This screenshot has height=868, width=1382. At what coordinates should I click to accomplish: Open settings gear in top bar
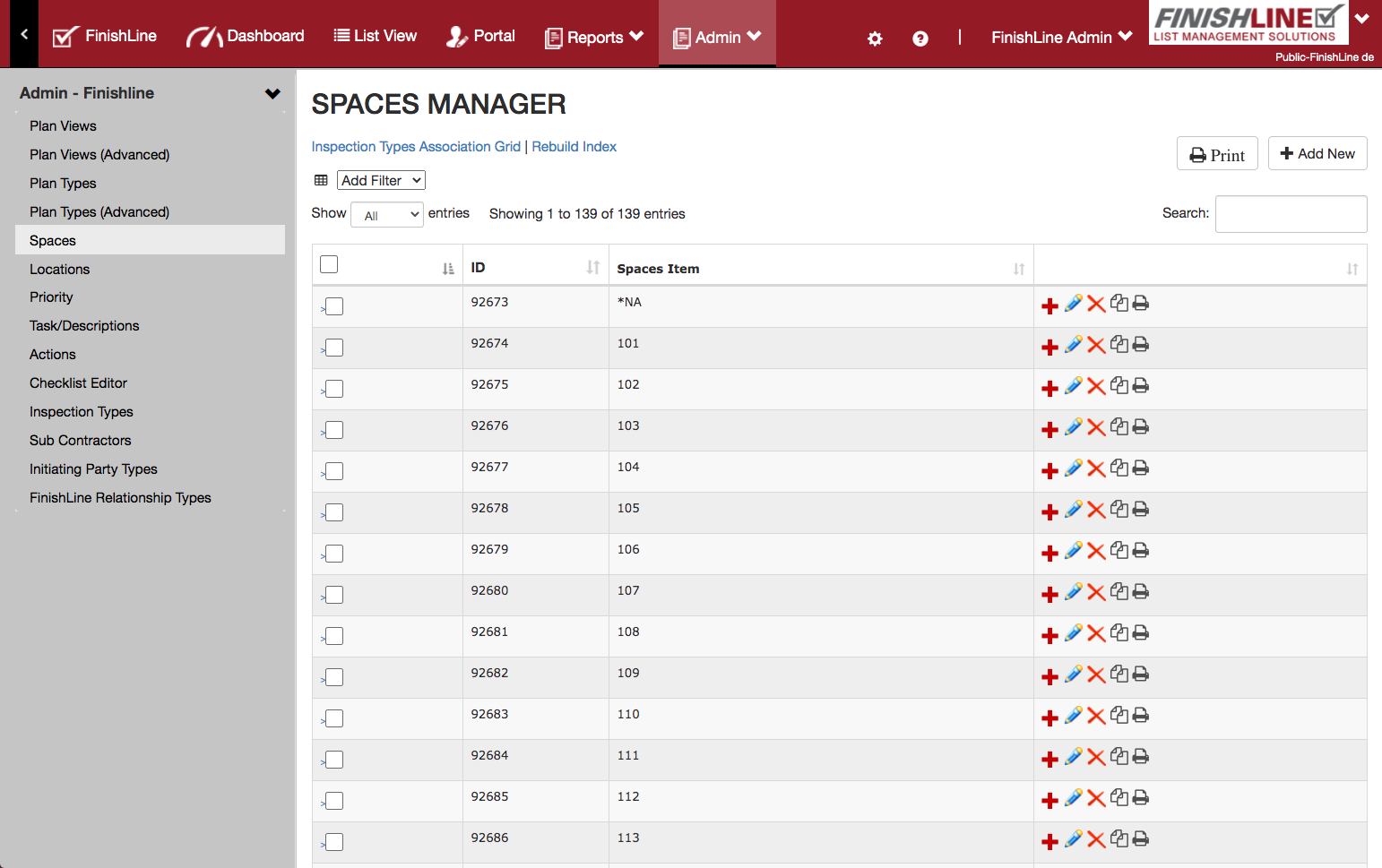875,39
